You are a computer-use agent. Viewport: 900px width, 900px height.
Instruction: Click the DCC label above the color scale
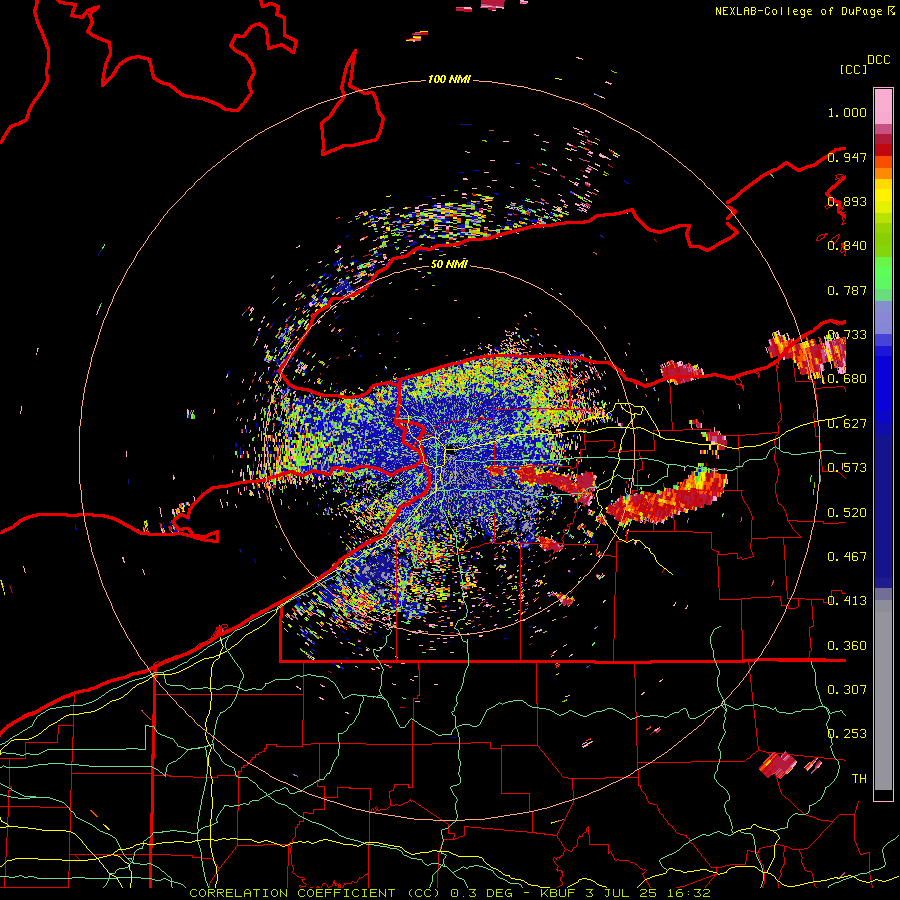coord(878,60)
